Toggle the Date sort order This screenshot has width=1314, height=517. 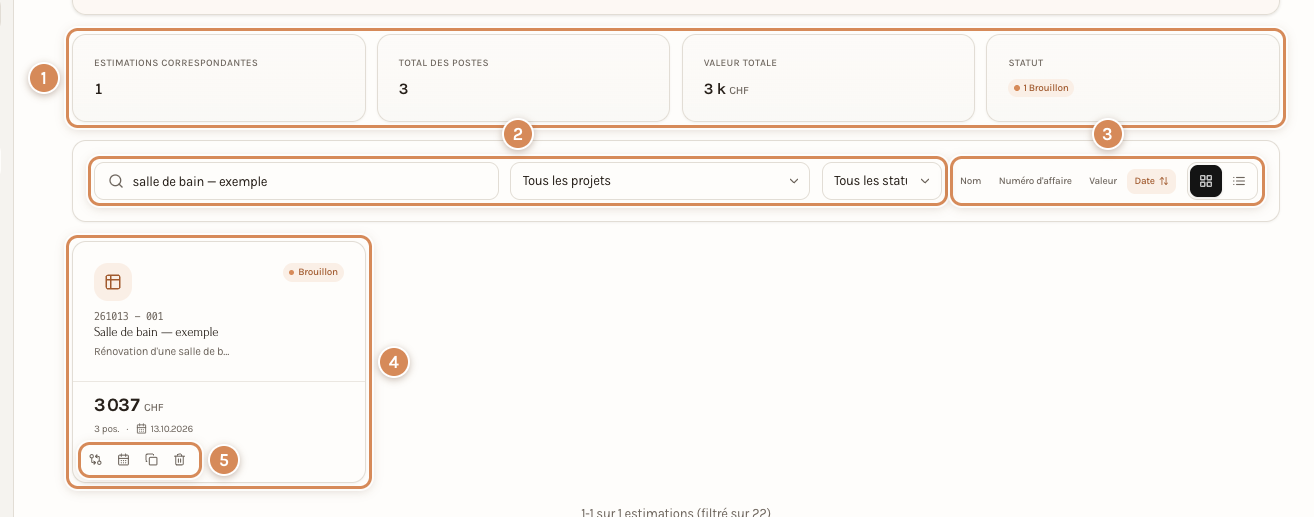click(x=1151, y=181)
